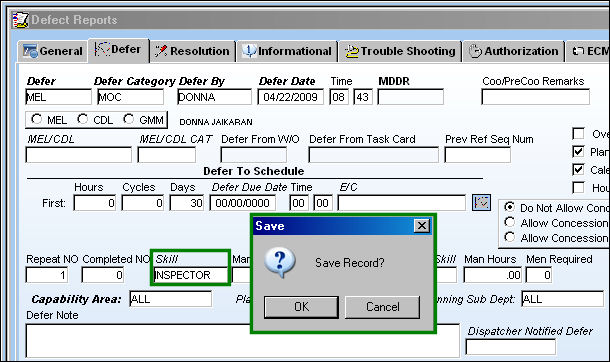Click the First Hours field

95,203
